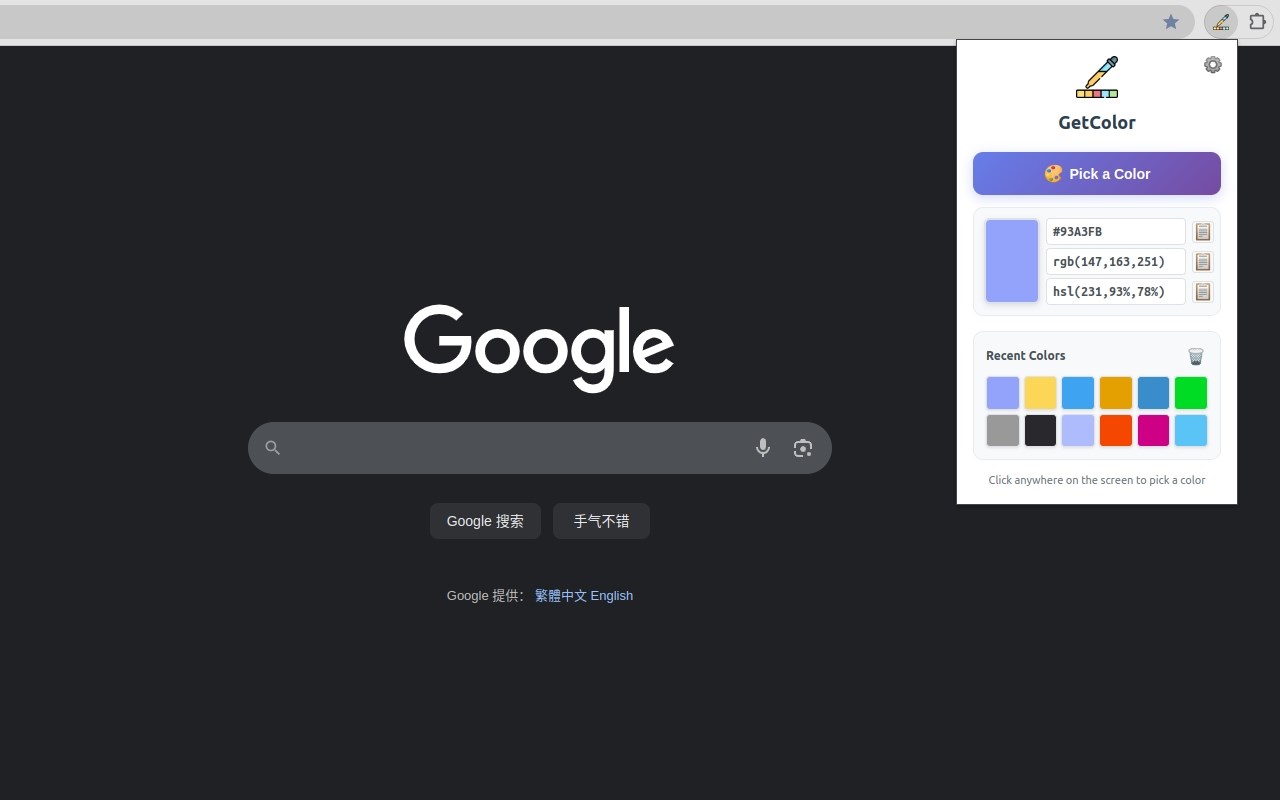Select the sky blue swatch at row end
Viewport: 1280px width, 800px height.
coord(1191,431)
